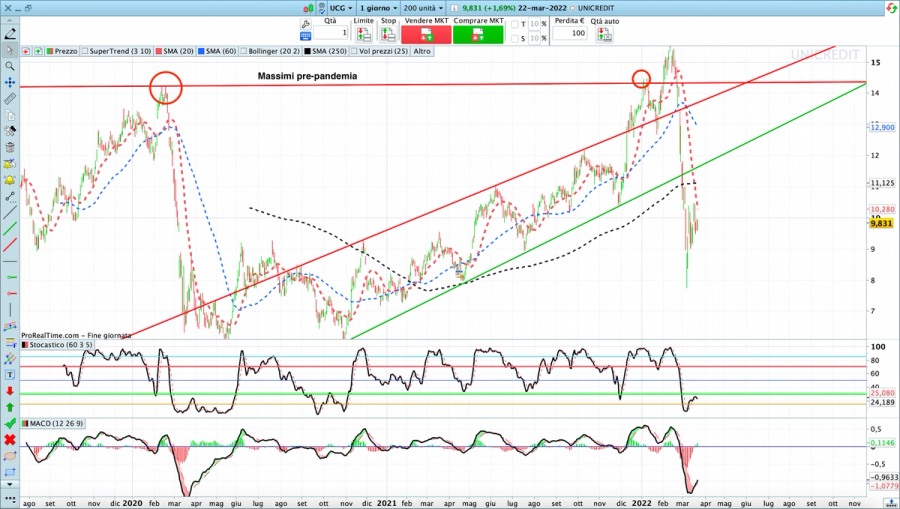Viewport: 900px width, 509px height.
Task: Toggle the SuperTrend (3 10) checkbox
Action: point(84,51)
